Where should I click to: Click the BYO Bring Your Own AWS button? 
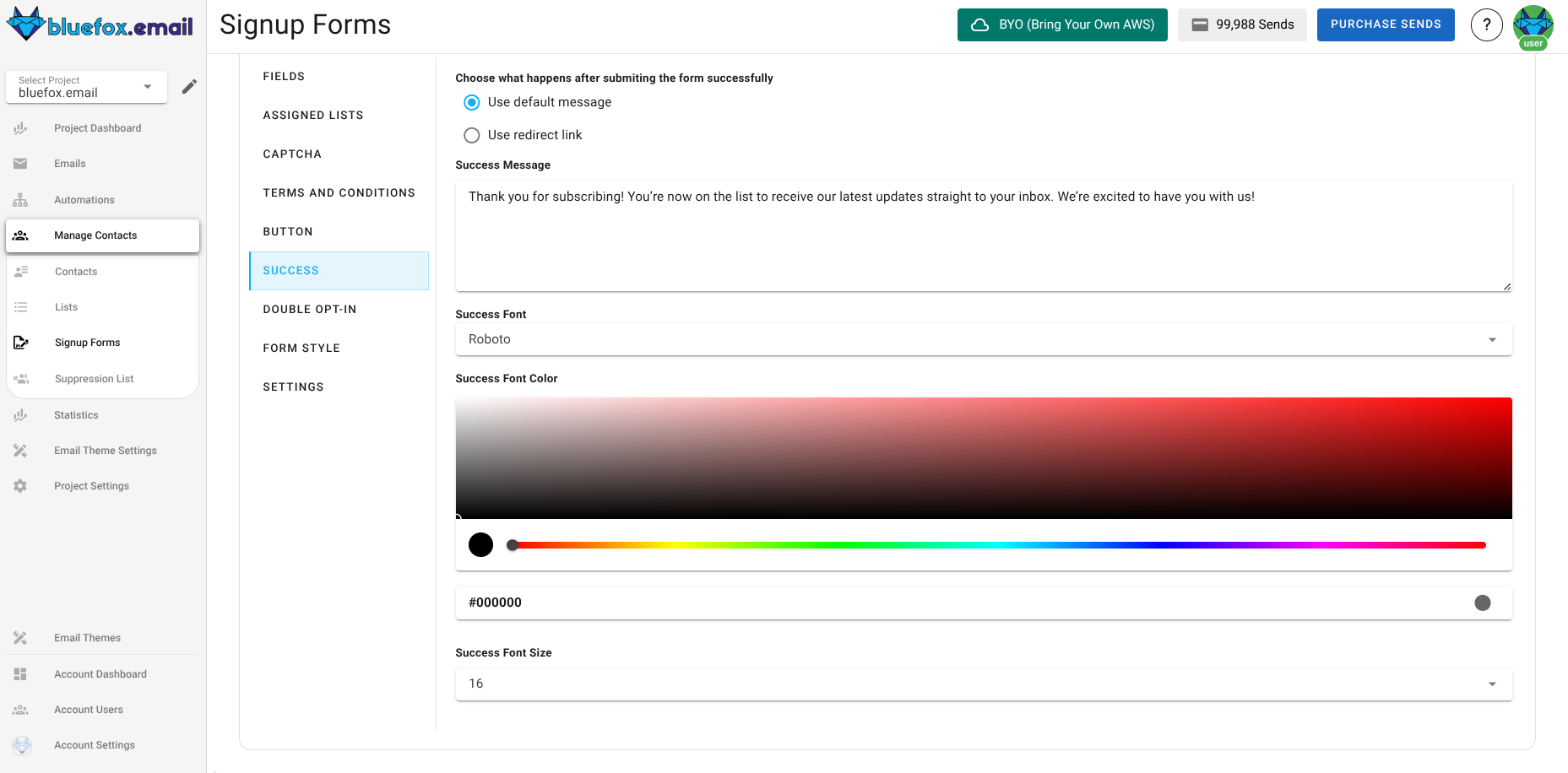[x=1061, y=24]
